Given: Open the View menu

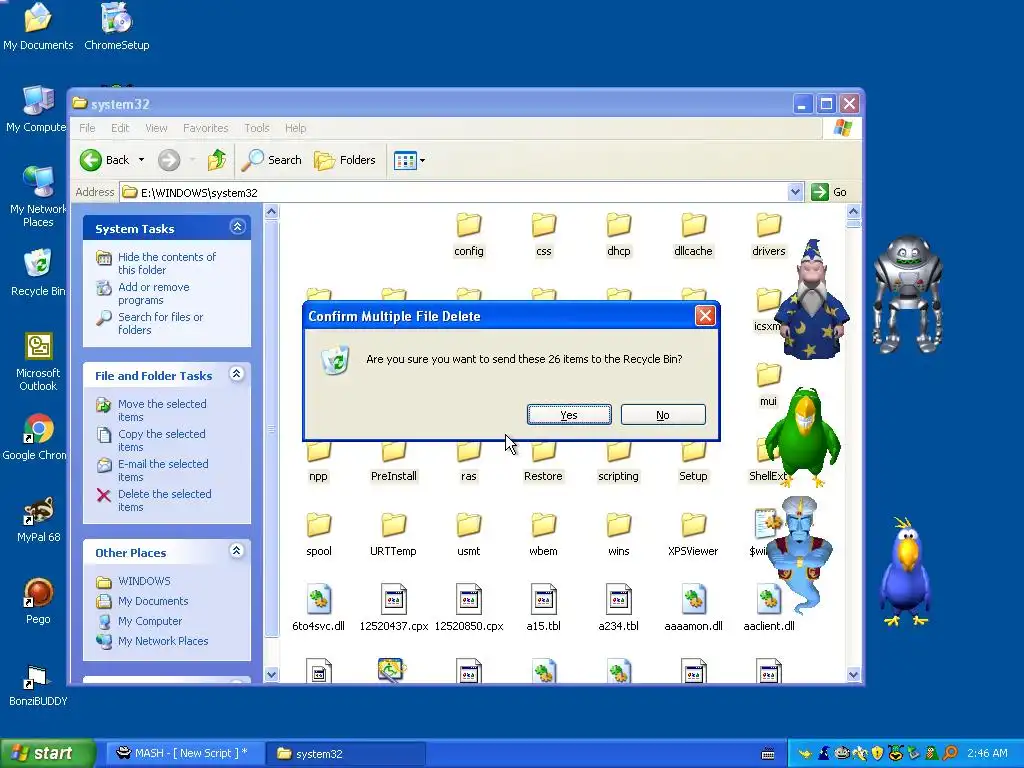Looking at the screenshot, I should (x=156, y=128).
